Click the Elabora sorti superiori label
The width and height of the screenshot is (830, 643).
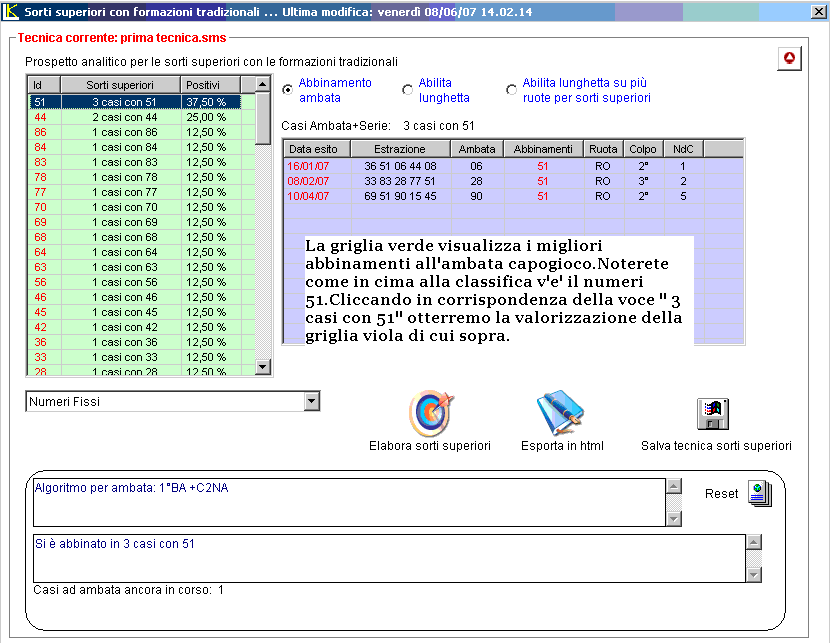point(430,446)
